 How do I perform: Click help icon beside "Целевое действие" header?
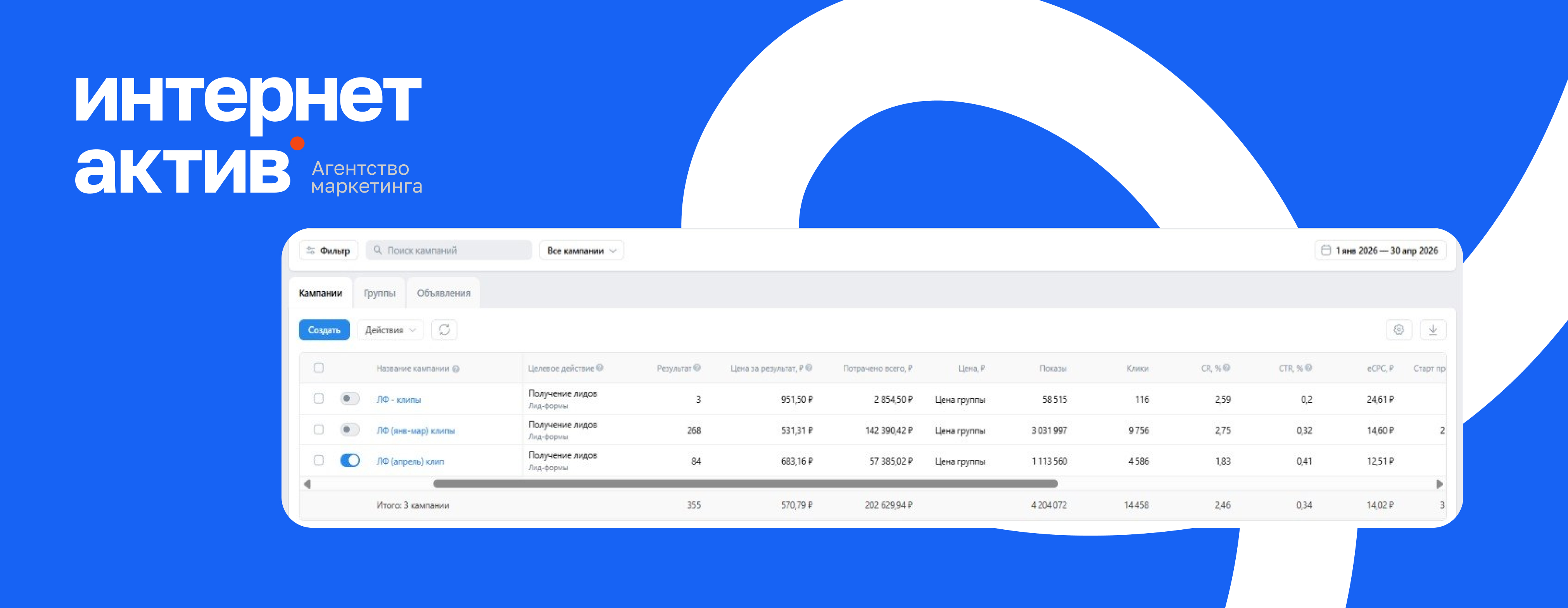point(599,368)
